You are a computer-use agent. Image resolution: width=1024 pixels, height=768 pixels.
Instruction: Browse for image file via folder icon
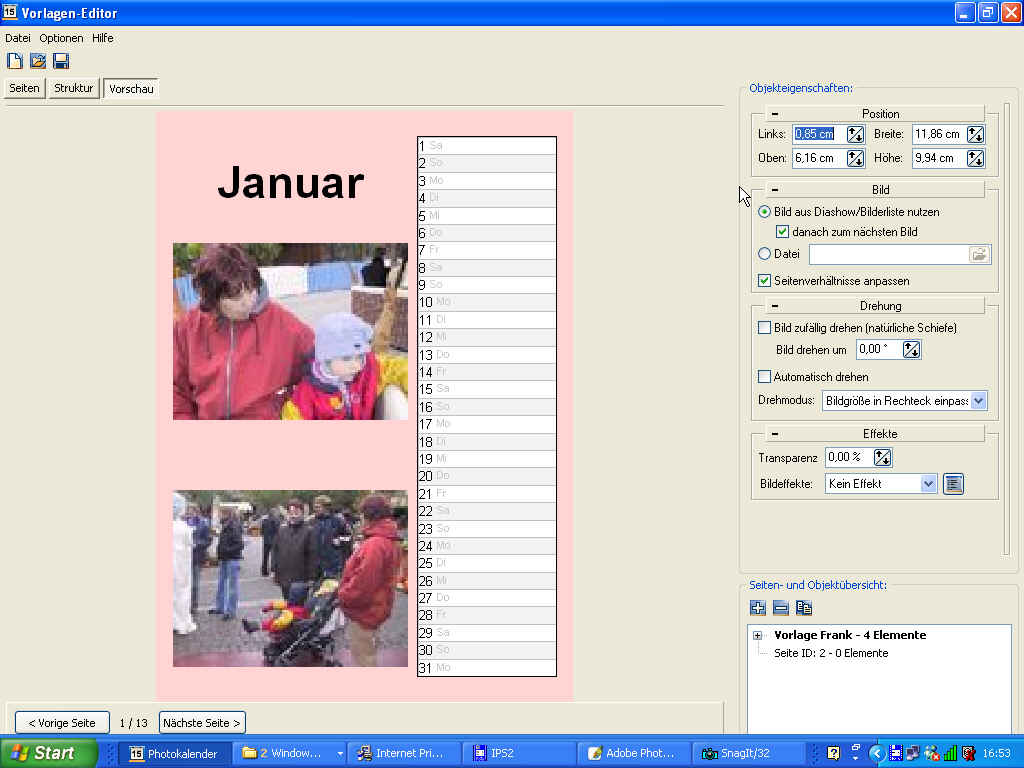[x=979, y=254]
